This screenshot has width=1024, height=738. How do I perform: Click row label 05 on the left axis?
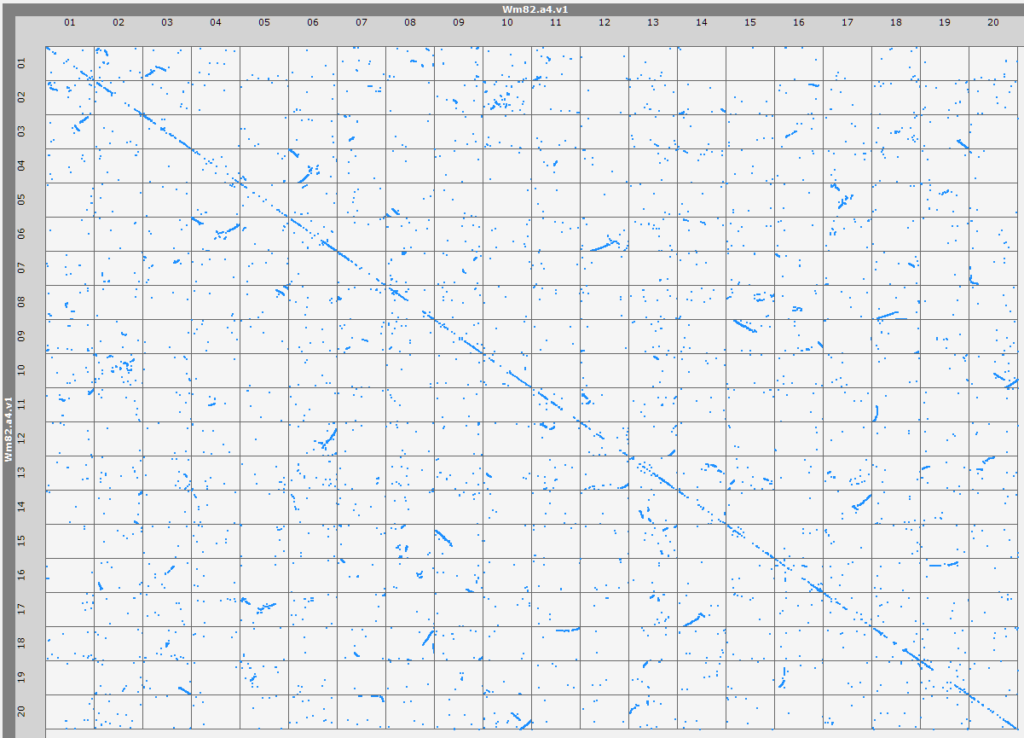[x=22, y=200]
